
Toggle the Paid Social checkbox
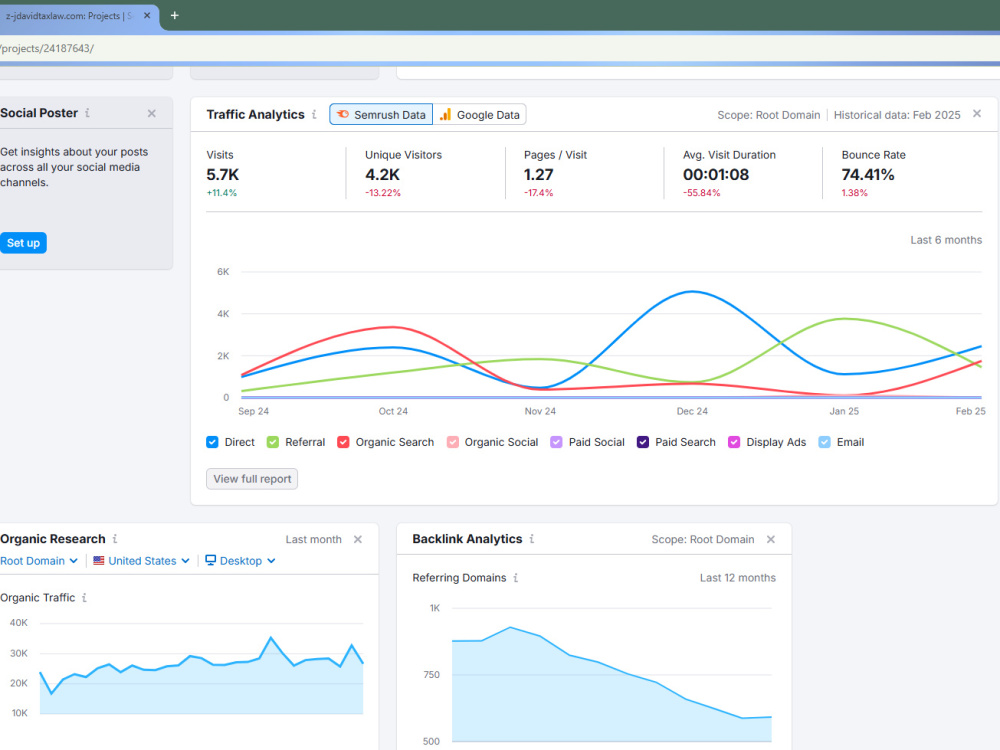(556, 442)
